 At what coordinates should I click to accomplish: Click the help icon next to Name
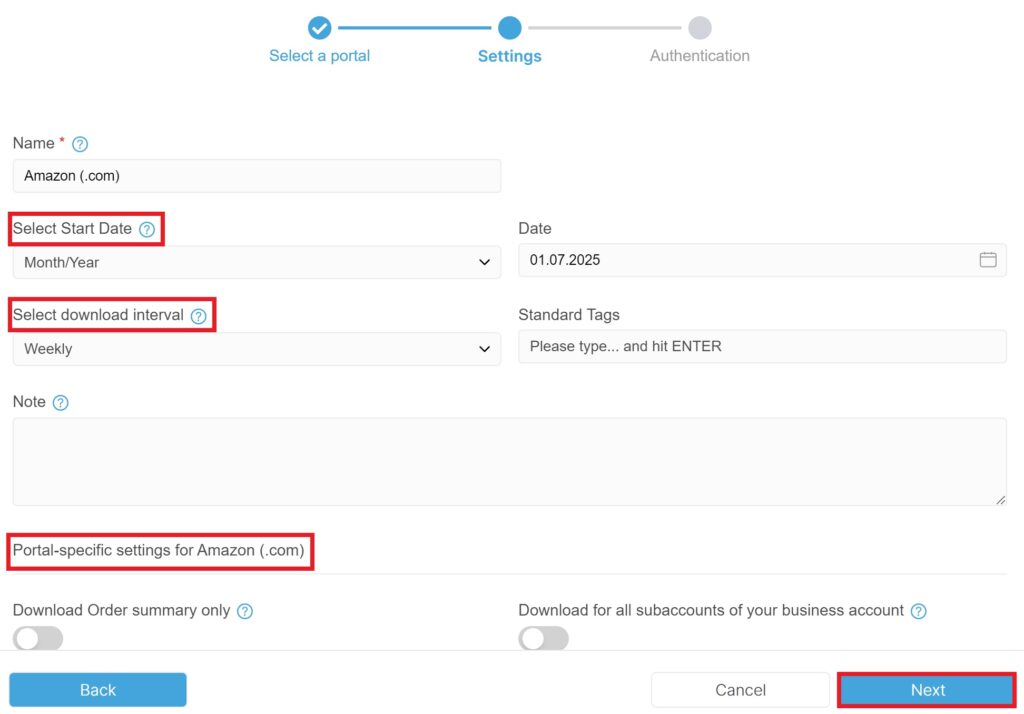point(80,144)
